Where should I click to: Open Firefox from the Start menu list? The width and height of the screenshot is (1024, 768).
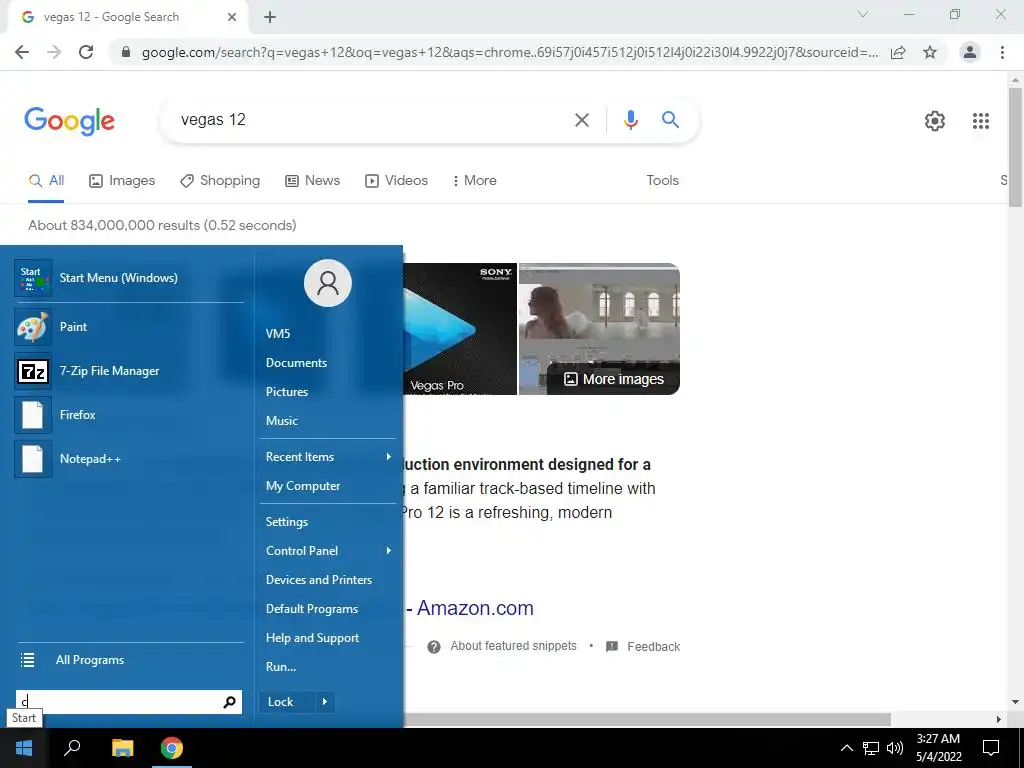tap(129, 415)
